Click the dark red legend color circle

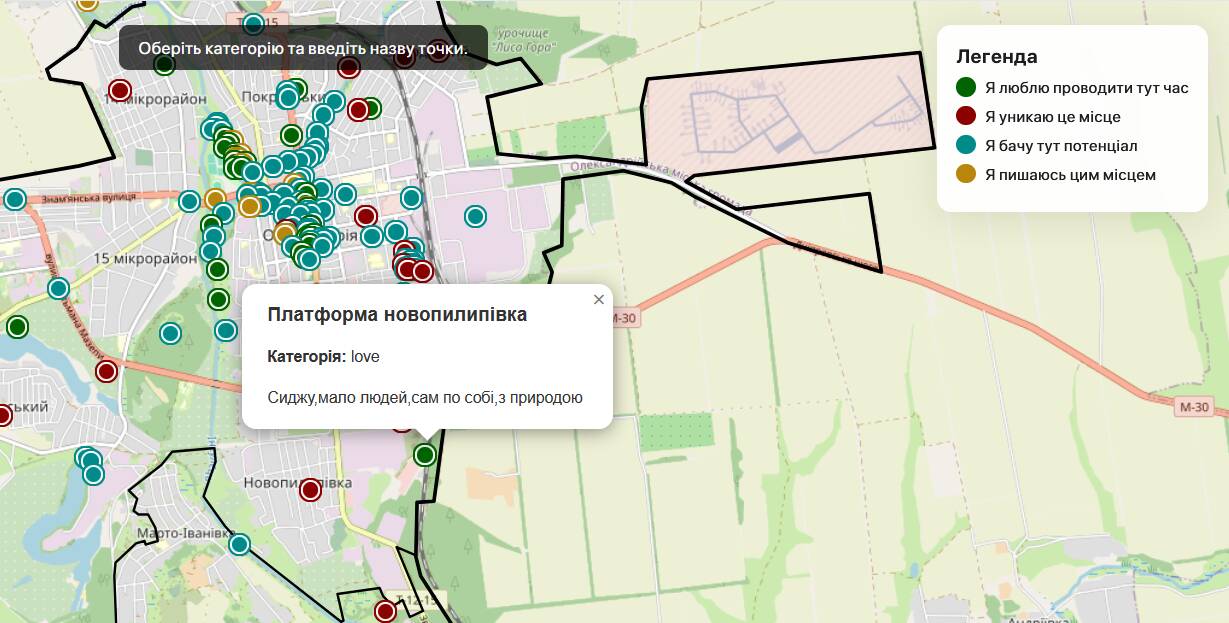[966, 116]
